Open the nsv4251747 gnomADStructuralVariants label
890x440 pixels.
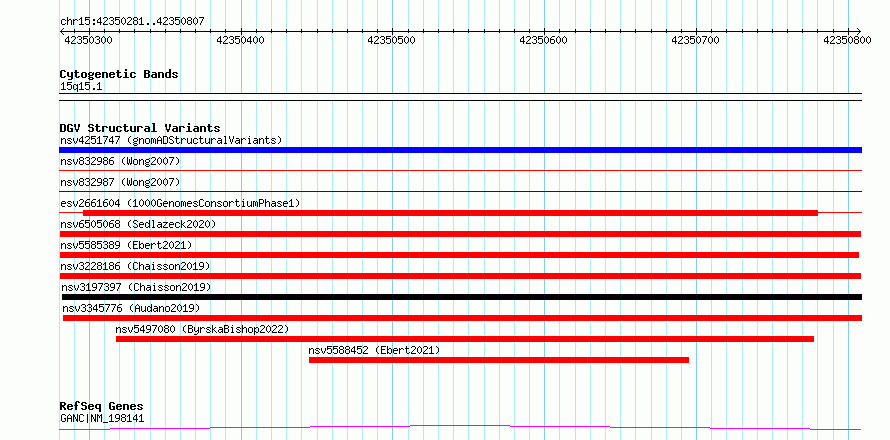[x=171, y=140]
